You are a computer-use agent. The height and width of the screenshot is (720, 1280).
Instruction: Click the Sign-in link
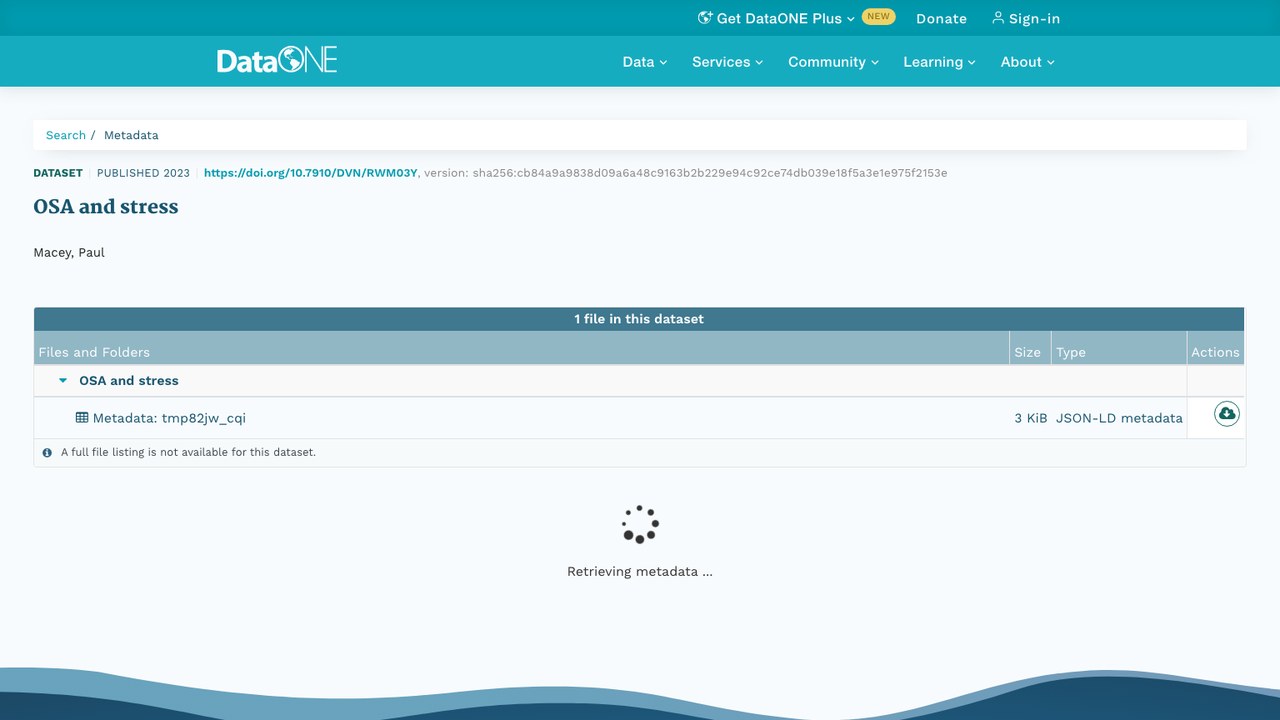[1026, 18]
